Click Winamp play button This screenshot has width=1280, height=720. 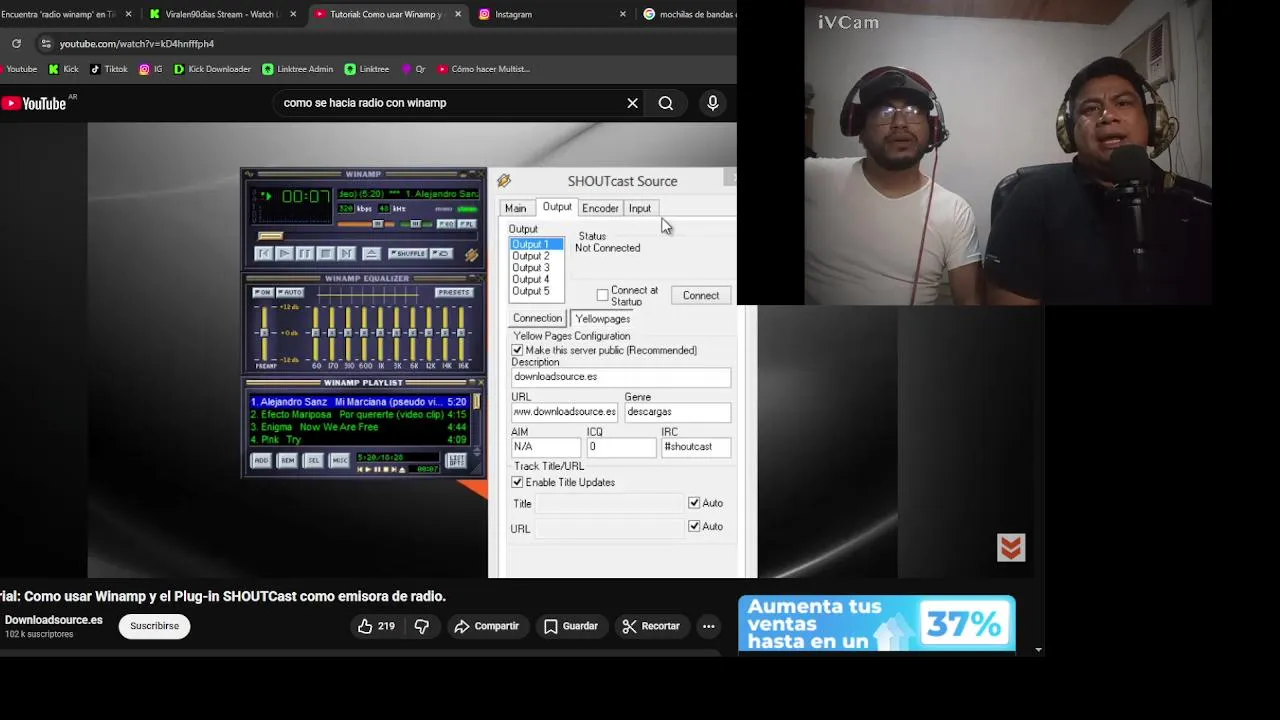[x=284, y=253]
